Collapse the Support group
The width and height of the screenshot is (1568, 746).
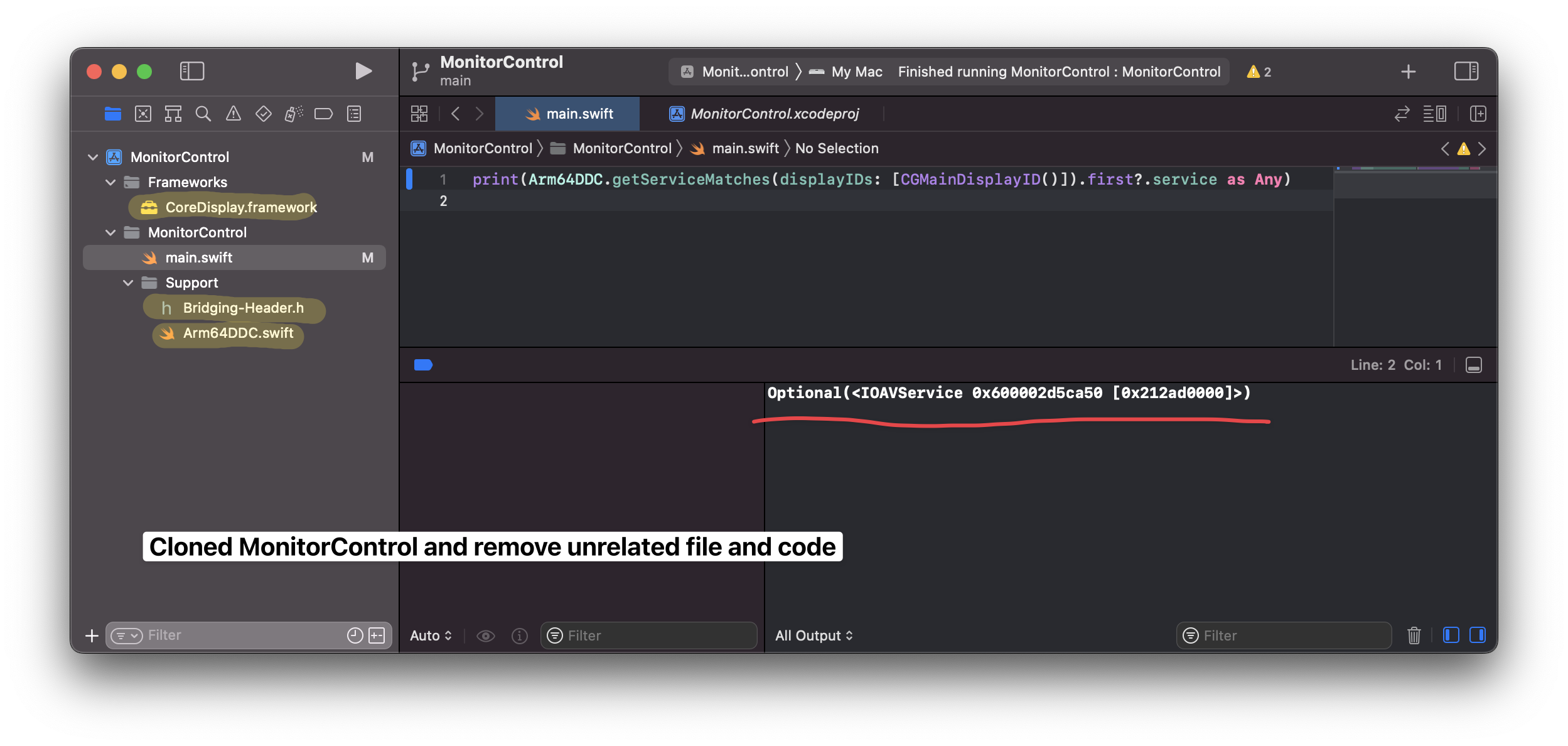pyautogui.click(x=129, y=282)
